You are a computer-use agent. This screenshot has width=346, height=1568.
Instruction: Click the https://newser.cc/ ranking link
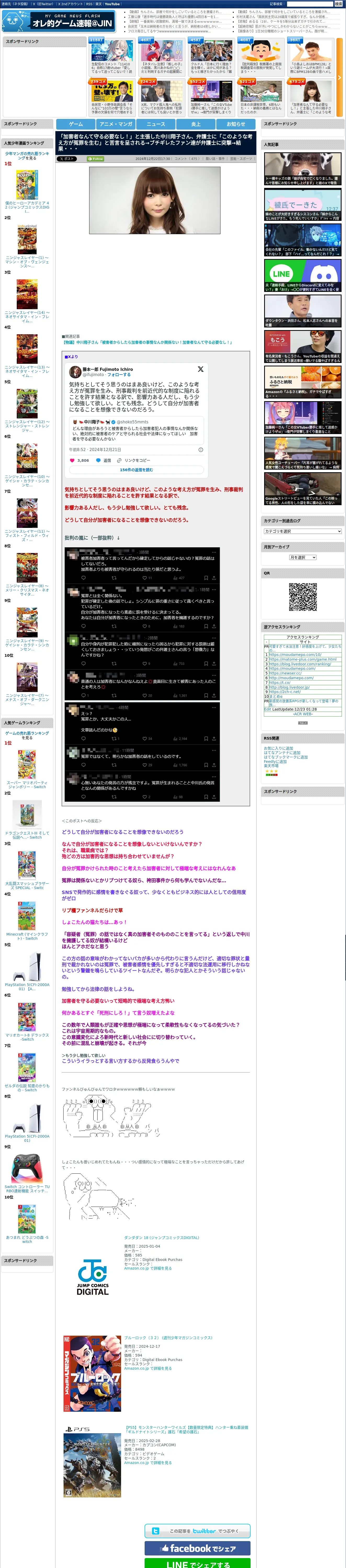click(285, 673)
